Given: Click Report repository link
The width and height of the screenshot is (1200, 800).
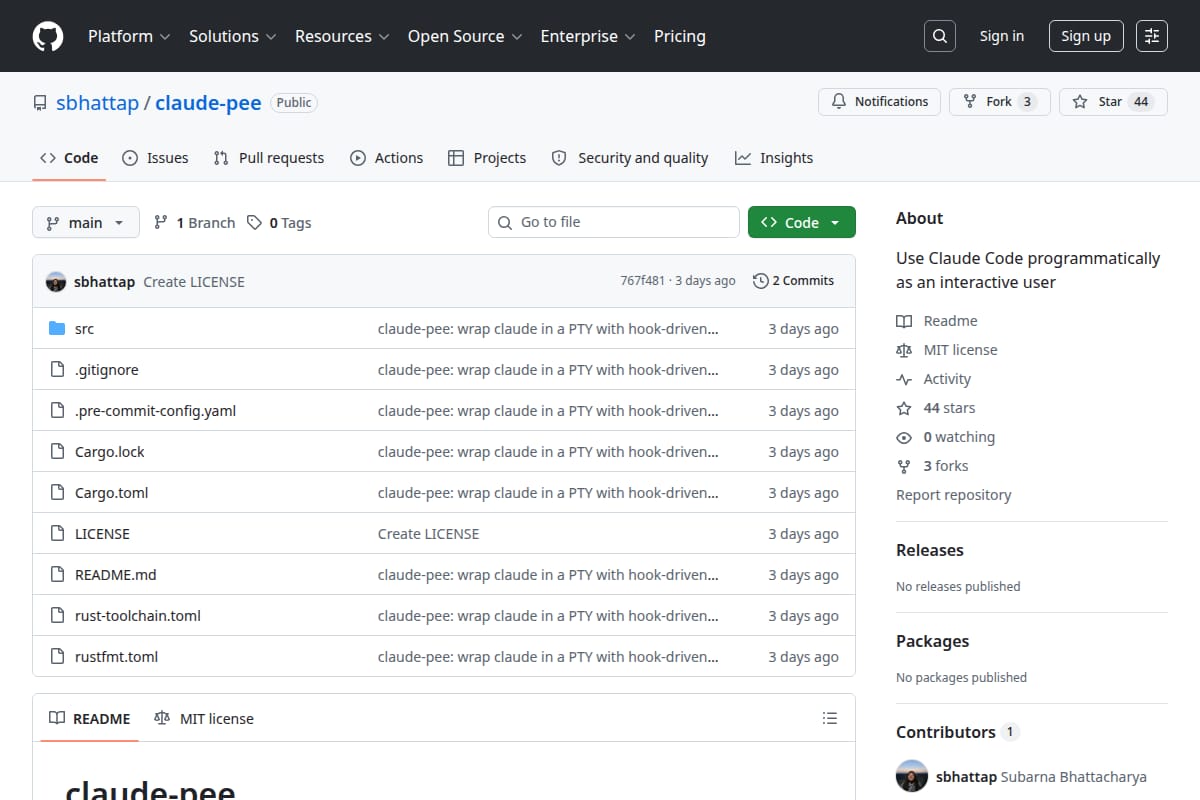Looking at the screenshot, I should (953, 495).
